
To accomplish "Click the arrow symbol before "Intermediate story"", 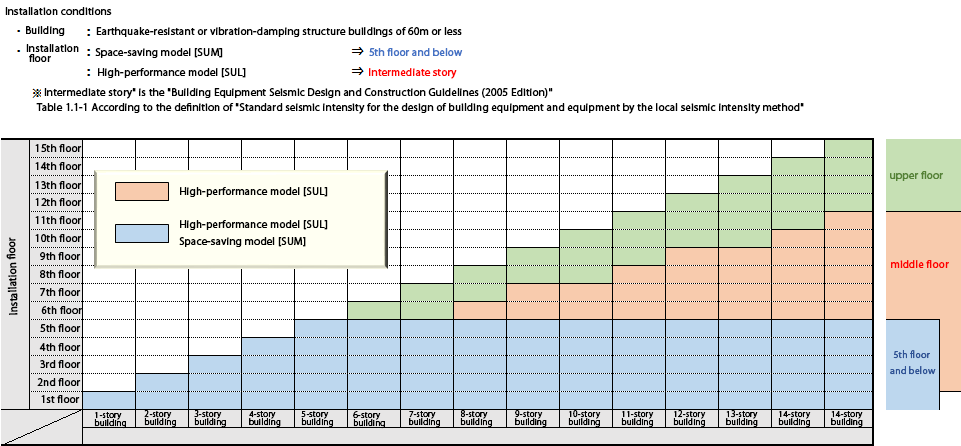I will pyautogui.click(x=357, y=72).
